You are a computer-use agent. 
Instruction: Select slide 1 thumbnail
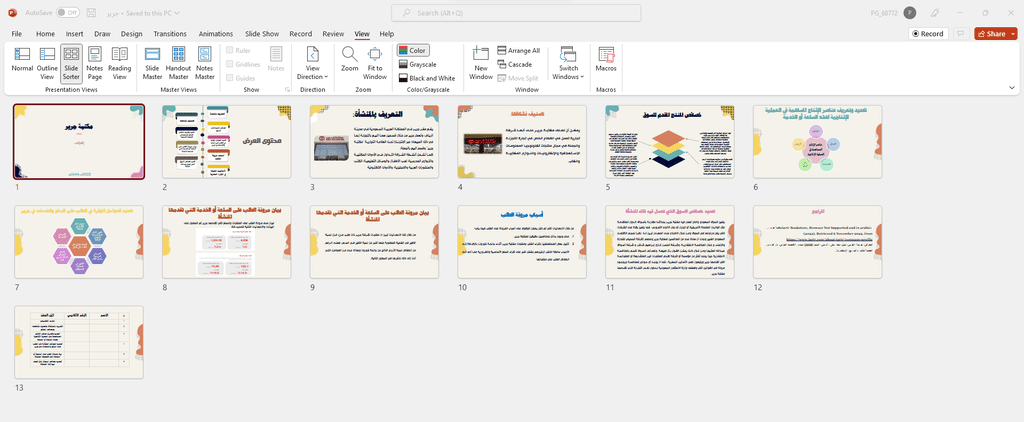click(x=79, y=142)
